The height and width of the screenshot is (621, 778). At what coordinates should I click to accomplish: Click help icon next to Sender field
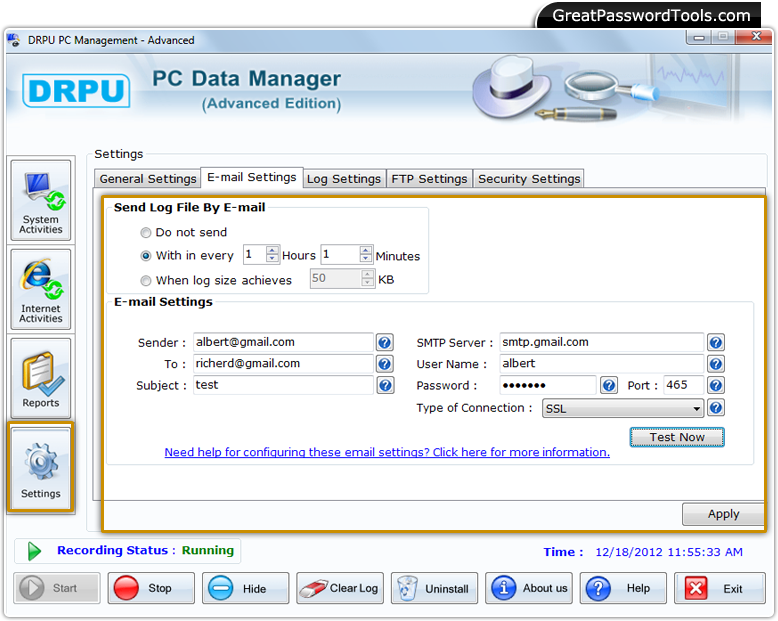(385, 342)
